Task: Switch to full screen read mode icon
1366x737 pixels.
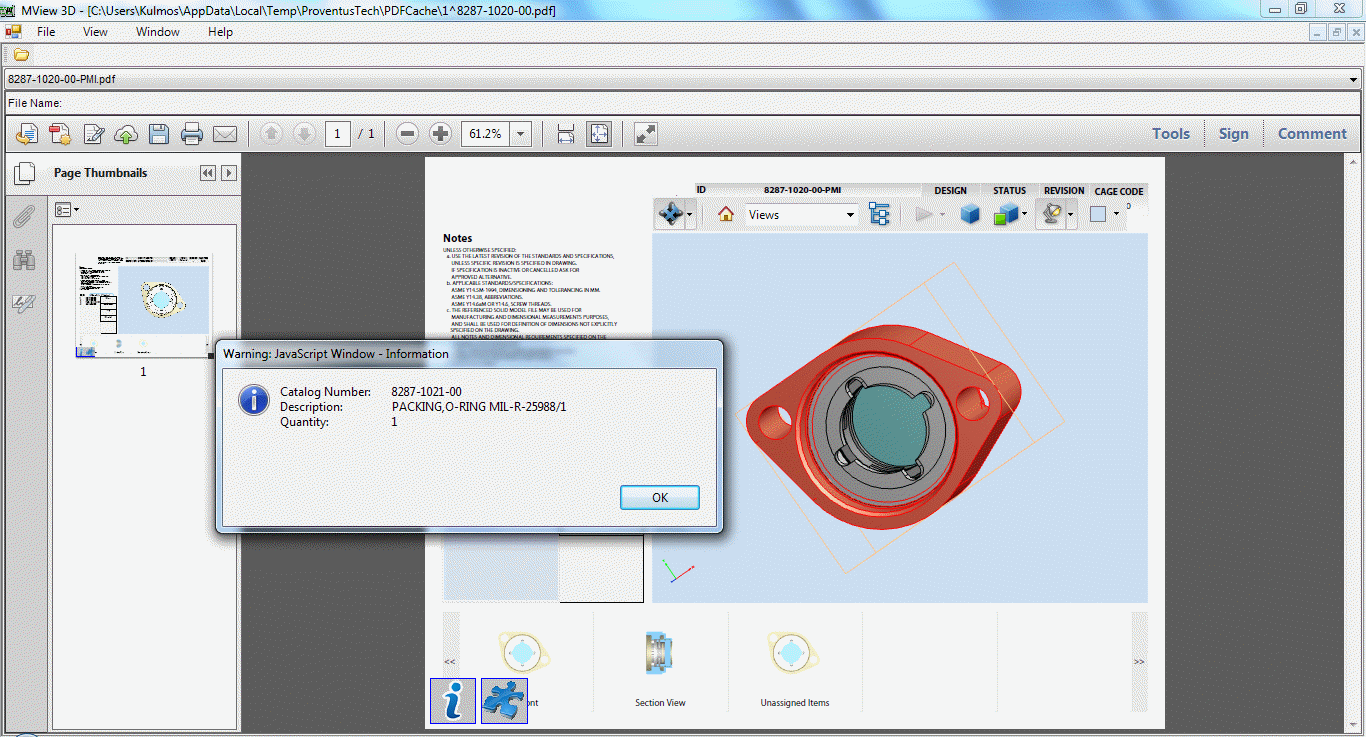Action: 646,134
